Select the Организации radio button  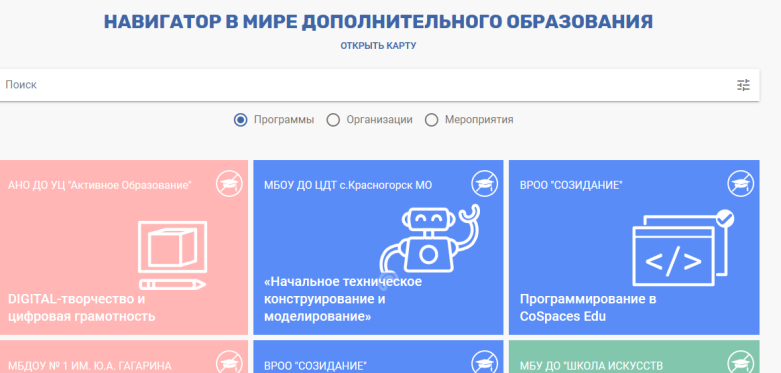(x=333, y=120)
